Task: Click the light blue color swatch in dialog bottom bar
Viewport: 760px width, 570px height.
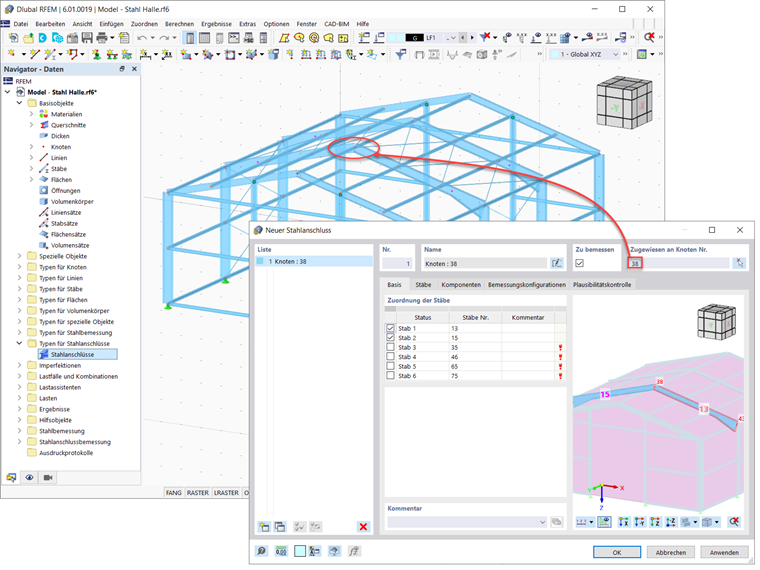Action: tap(300, 551)
